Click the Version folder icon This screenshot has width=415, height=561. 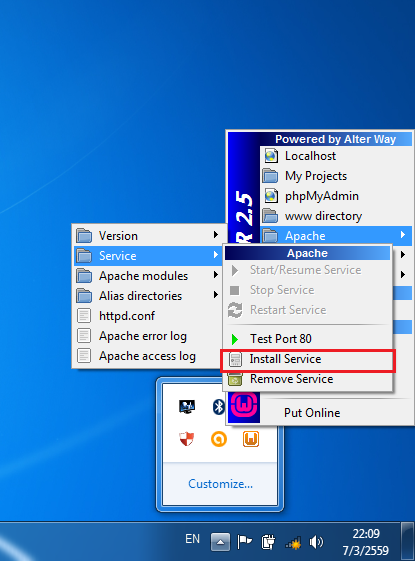tap(84, 236)
